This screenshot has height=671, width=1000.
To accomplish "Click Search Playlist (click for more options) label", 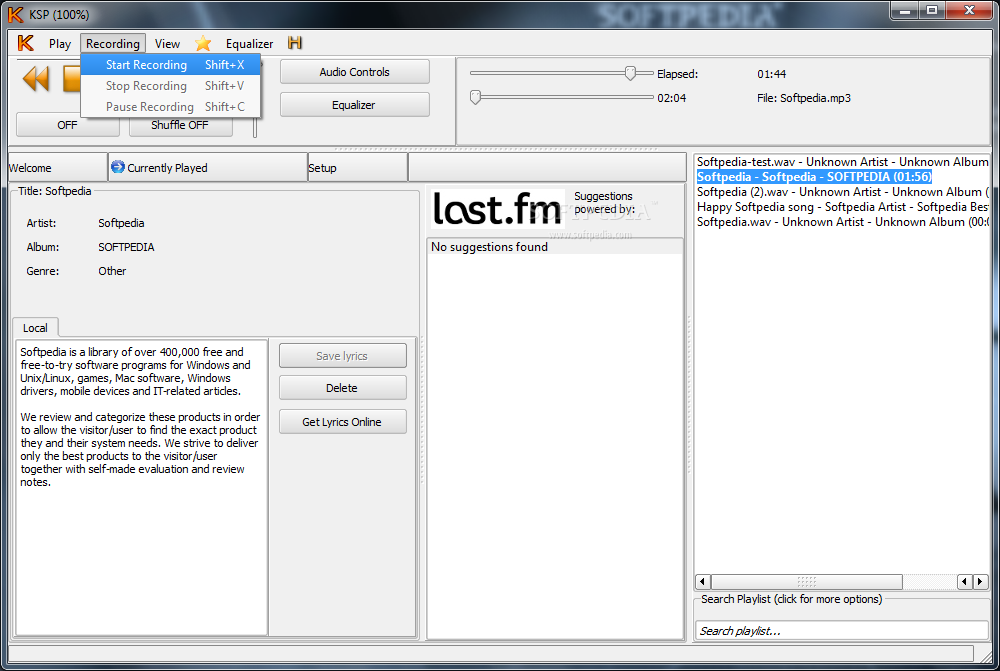I will coord(791,599).
